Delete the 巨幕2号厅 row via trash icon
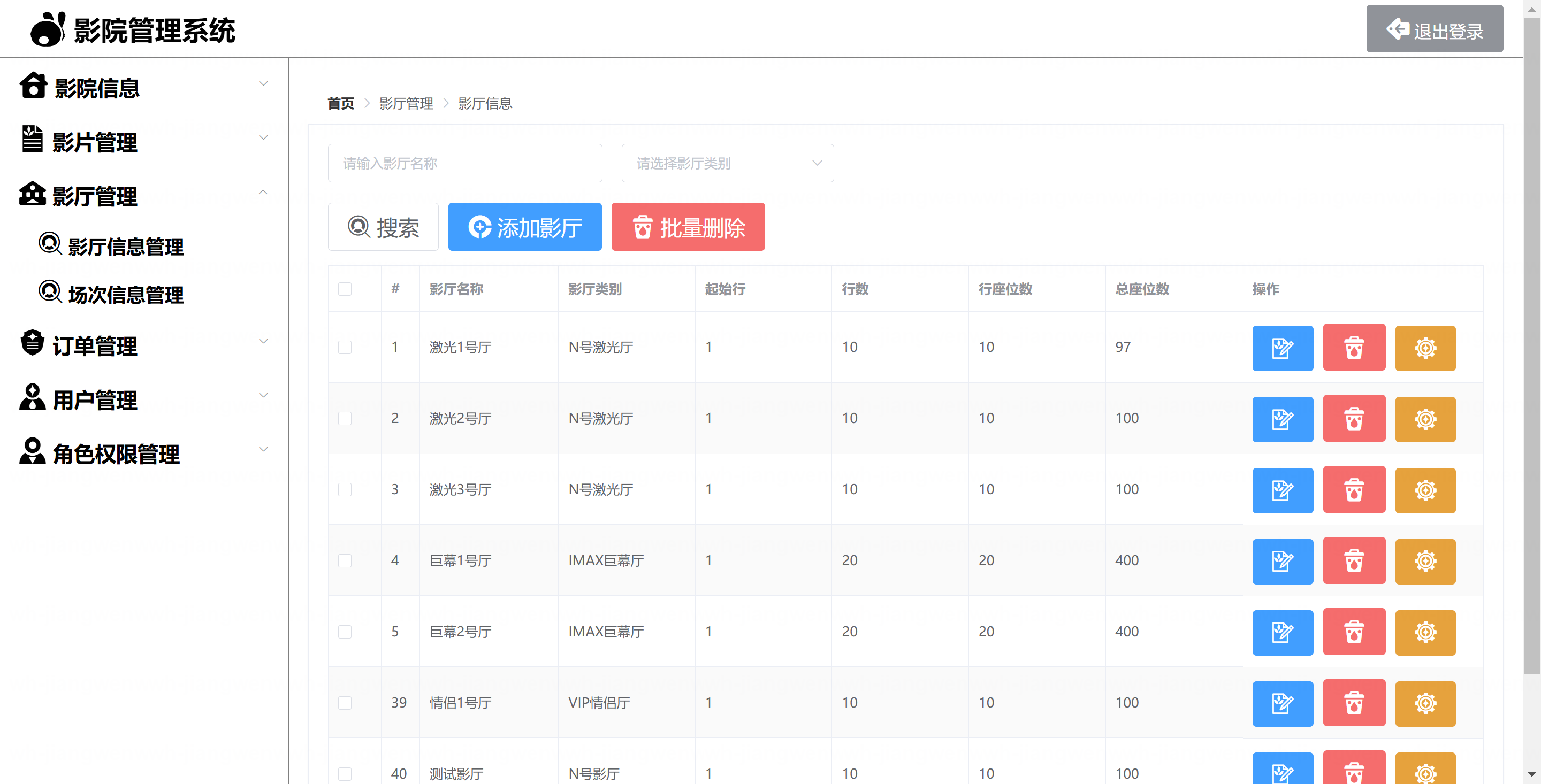Screen dimensions: 1541x784 (1353, 632)
